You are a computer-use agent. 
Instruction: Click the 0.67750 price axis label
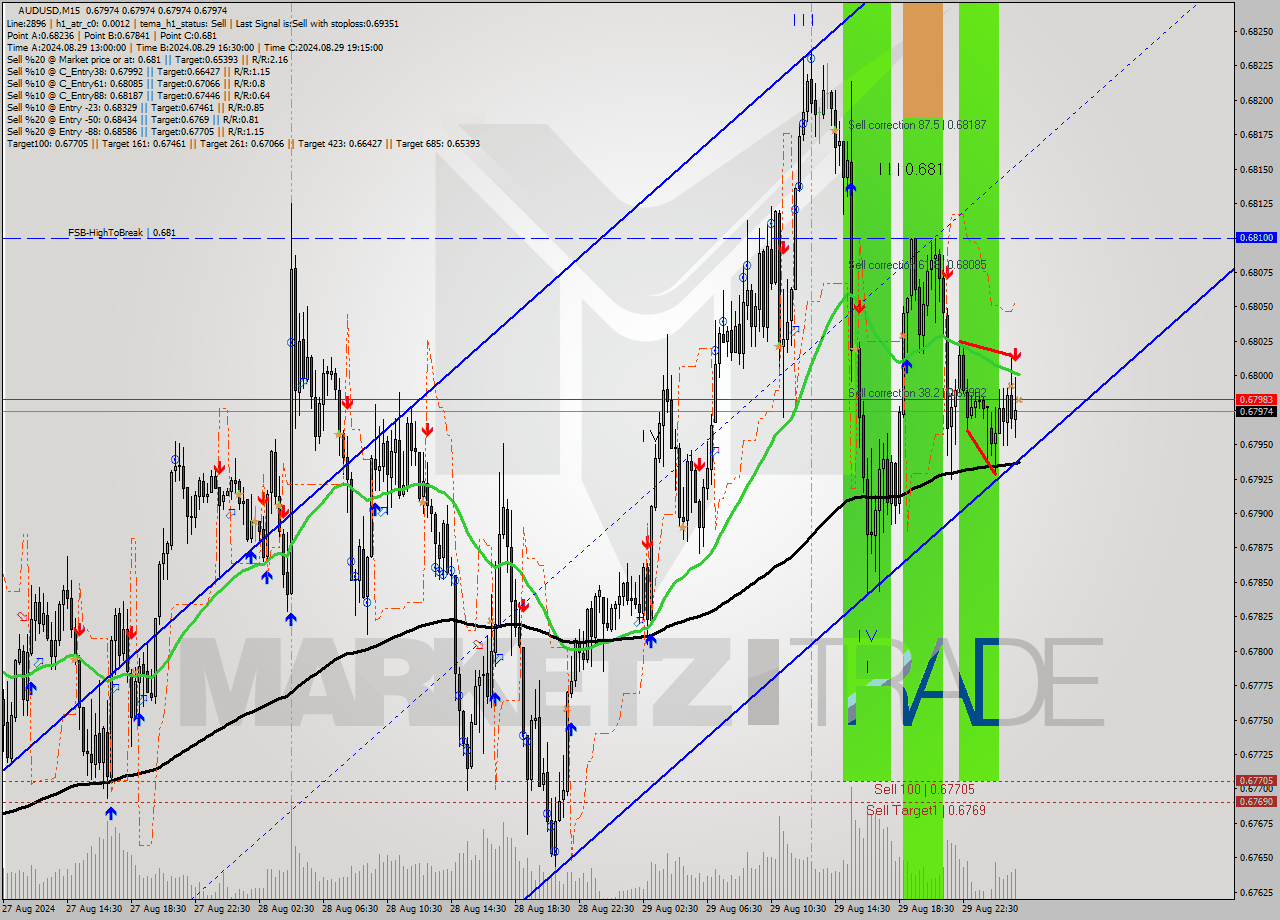(x=1256, y=720)
